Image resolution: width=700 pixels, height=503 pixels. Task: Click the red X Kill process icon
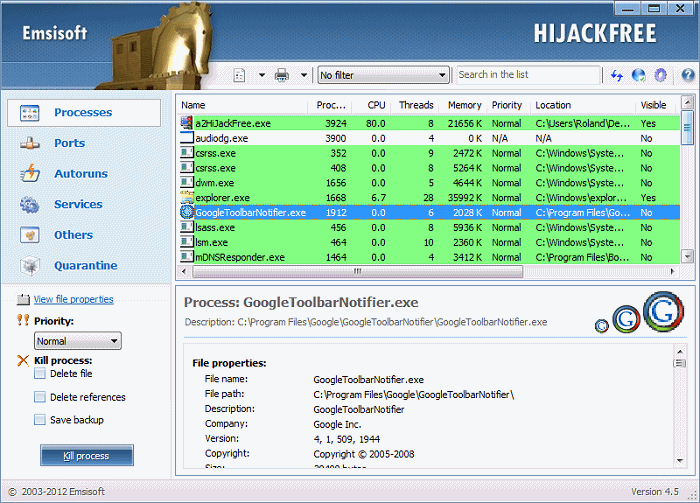[x=23, y=360]
